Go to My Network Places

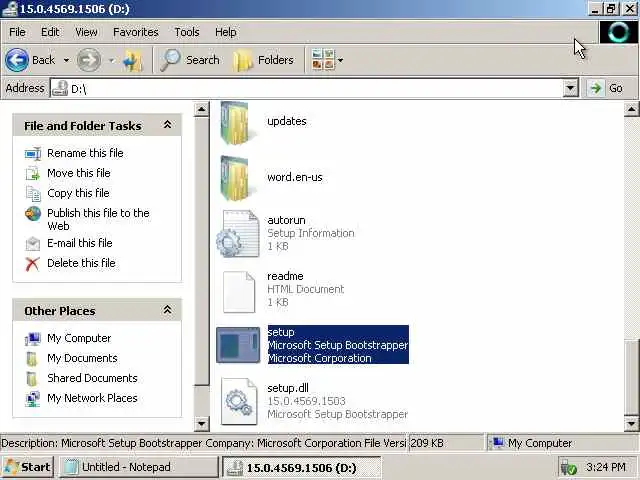(x=92, y=398)
